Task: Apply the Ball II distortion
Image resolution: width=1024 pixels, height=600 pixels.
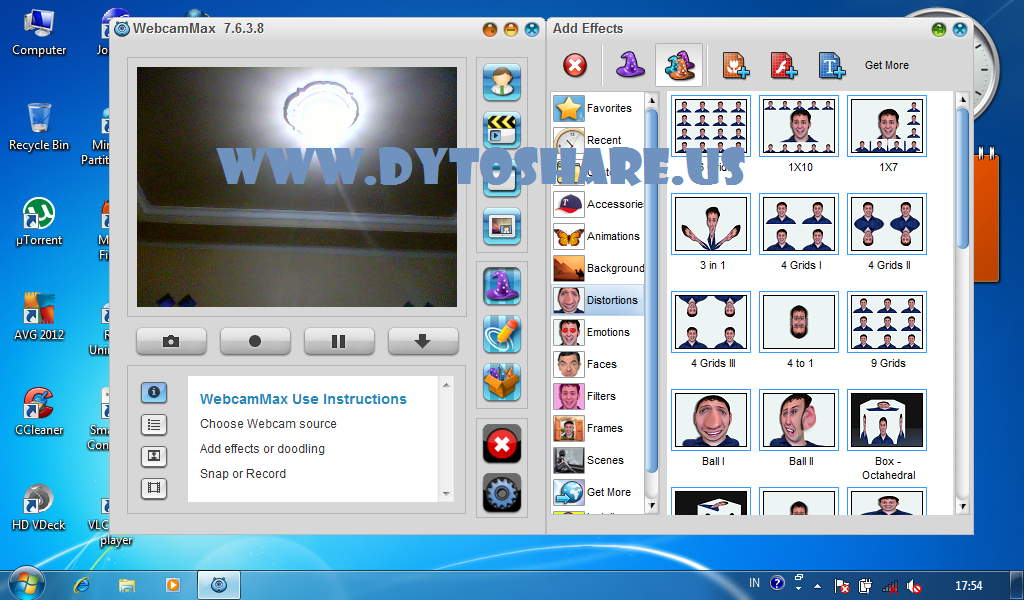Action: pyautogui.click(x=799, y=420)
